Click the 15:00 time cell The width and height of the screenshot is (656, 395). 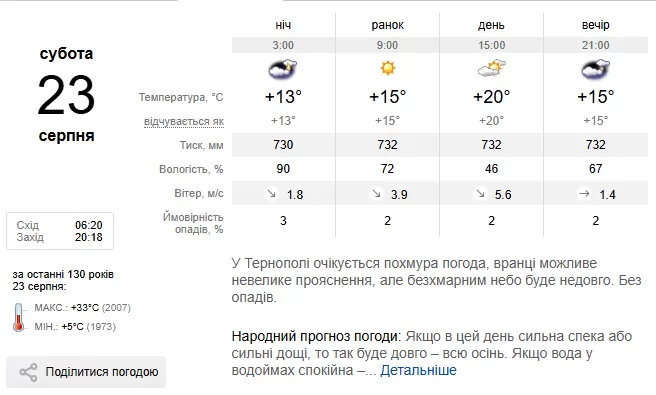492,45
